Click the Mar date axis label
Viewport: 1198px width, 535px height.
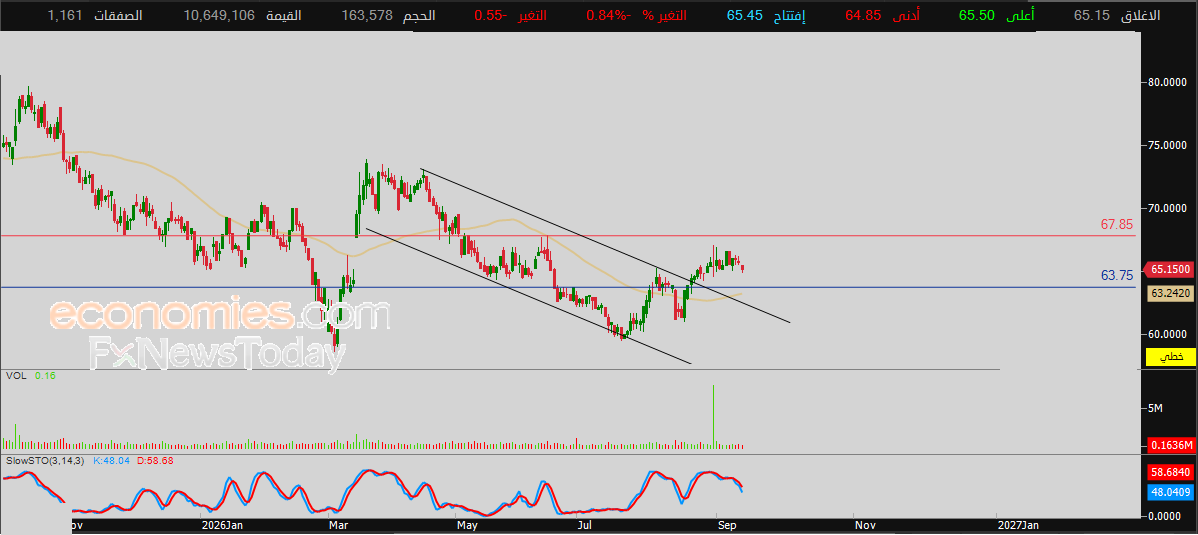(337, 526)
